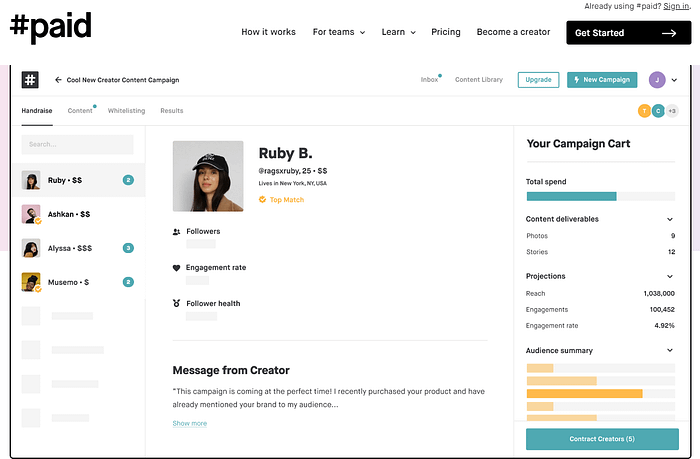
Task: Click the Followers people icon
Action: click(176, 231)
